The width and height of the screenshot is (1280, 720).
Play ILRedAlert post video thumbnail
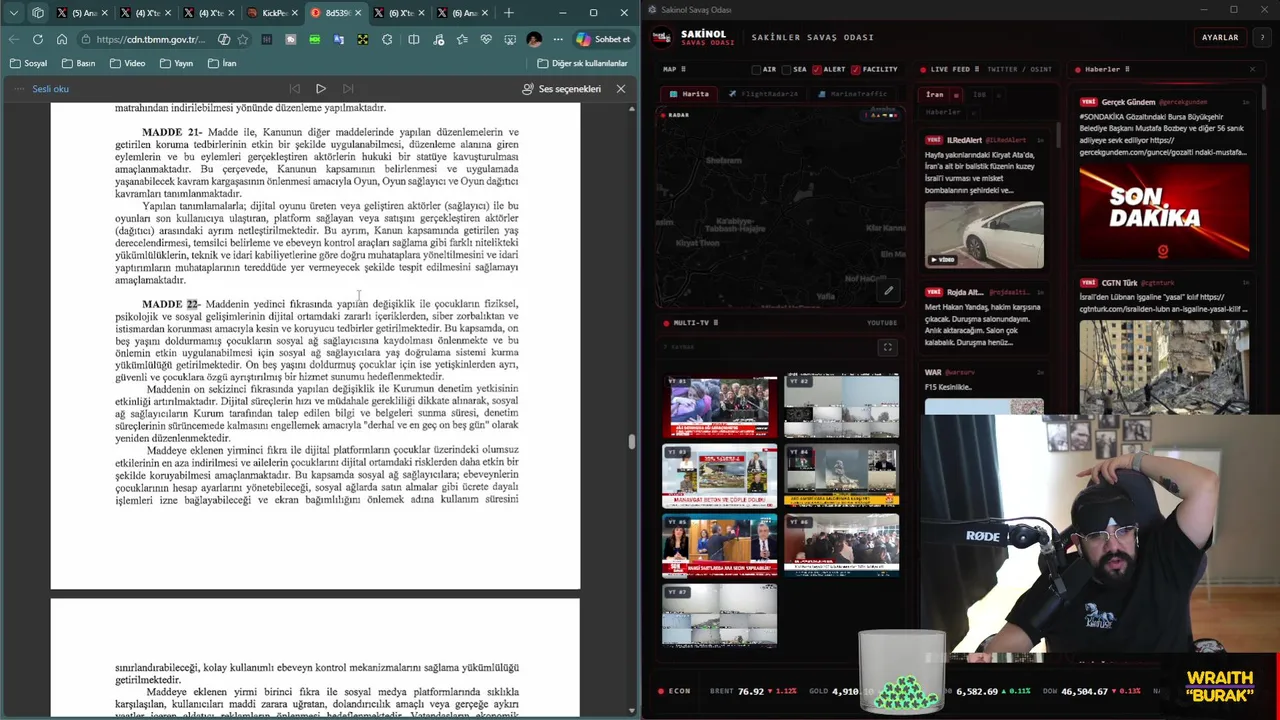(984, 235)
